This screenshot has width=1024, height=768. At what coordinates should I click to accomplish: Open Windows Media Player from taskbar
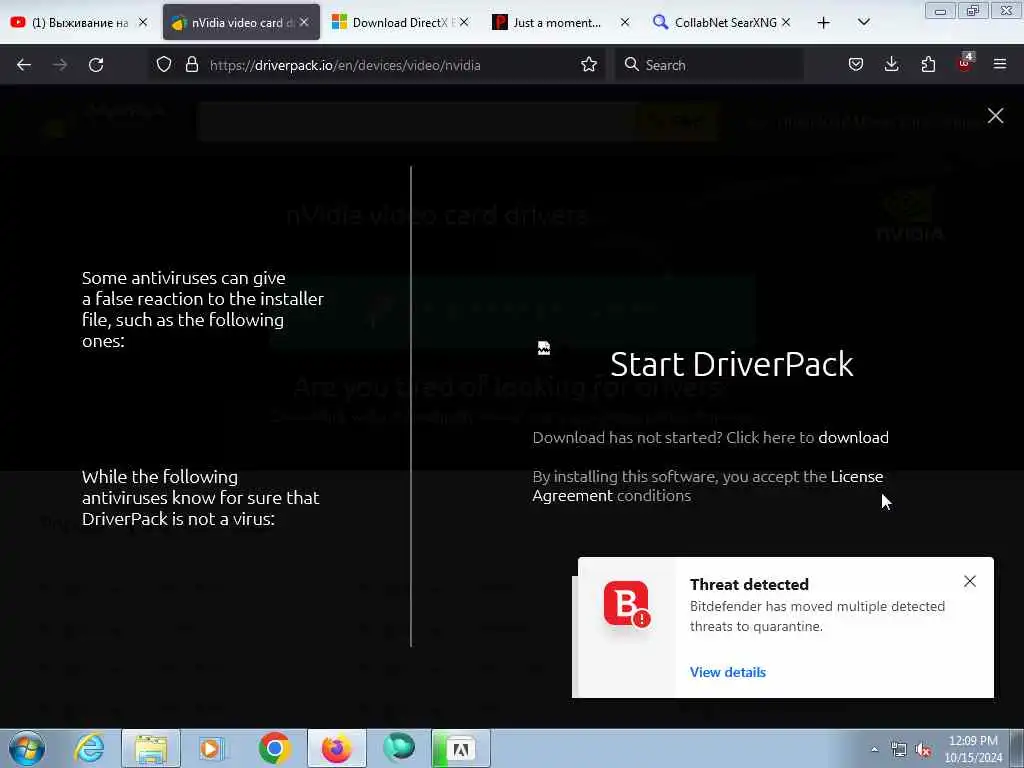(212, 748)
